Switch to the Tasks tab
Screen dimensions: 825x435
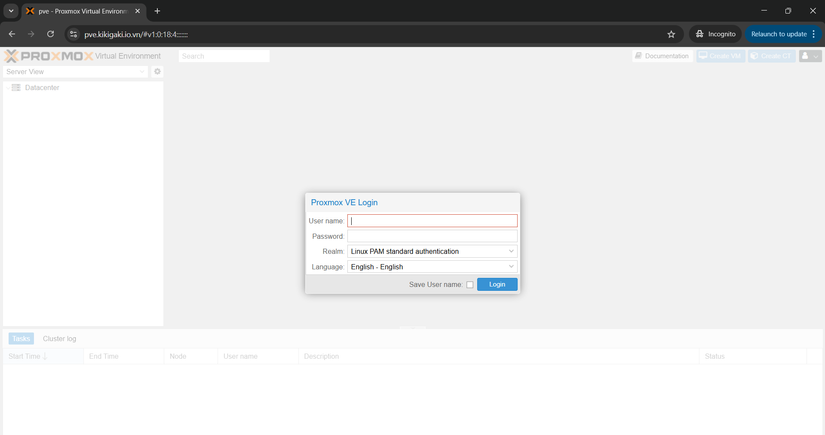click(x=21, y=339)
